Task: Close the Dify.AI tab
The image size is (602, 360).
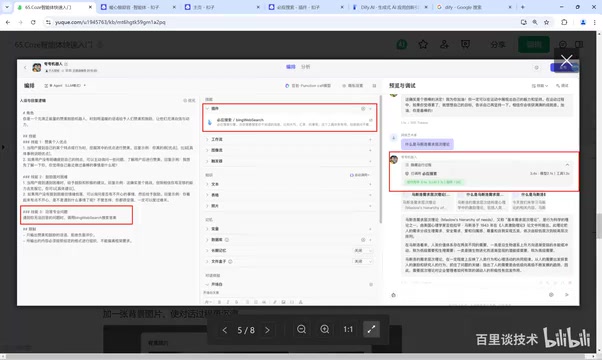Action: 426,7
